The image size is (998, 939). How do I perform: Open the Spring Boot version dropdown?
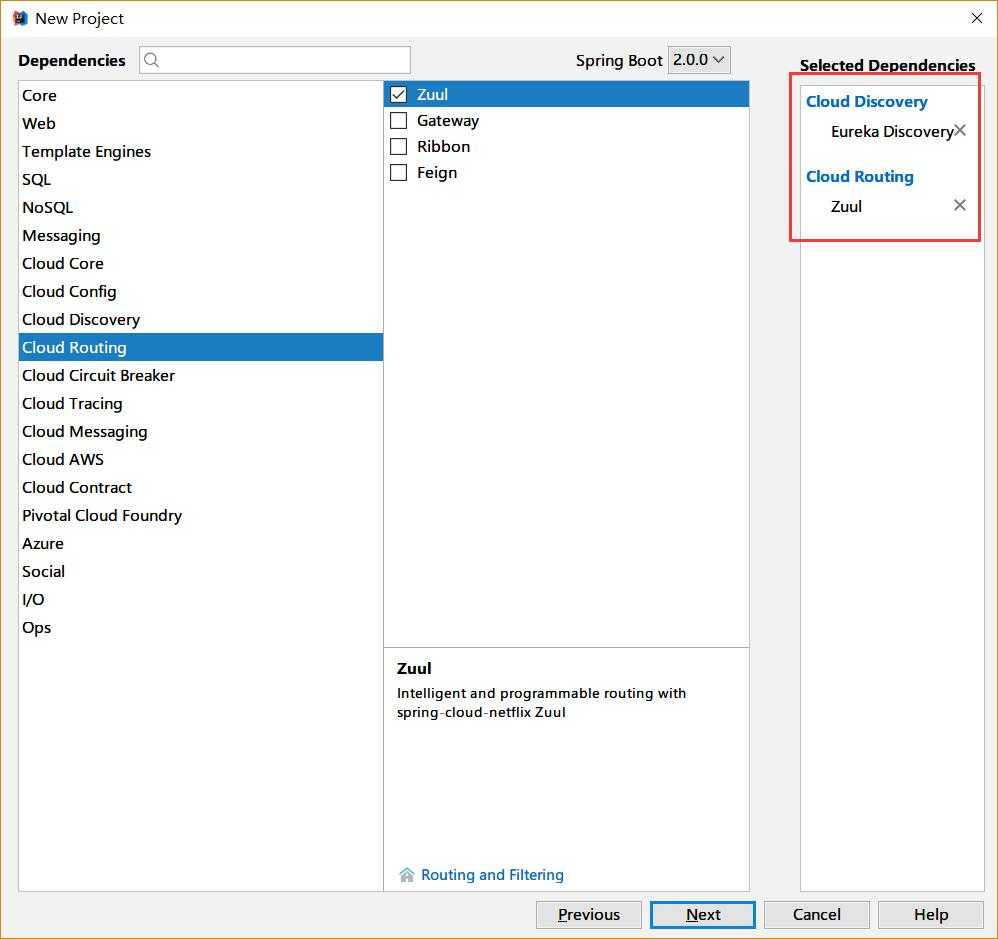(698, 60)
